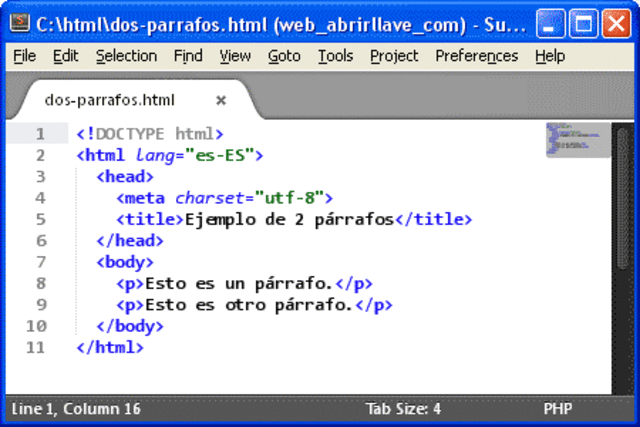Open the Find menu
This screenshot has height=427, width=640.
click(188, 56)
